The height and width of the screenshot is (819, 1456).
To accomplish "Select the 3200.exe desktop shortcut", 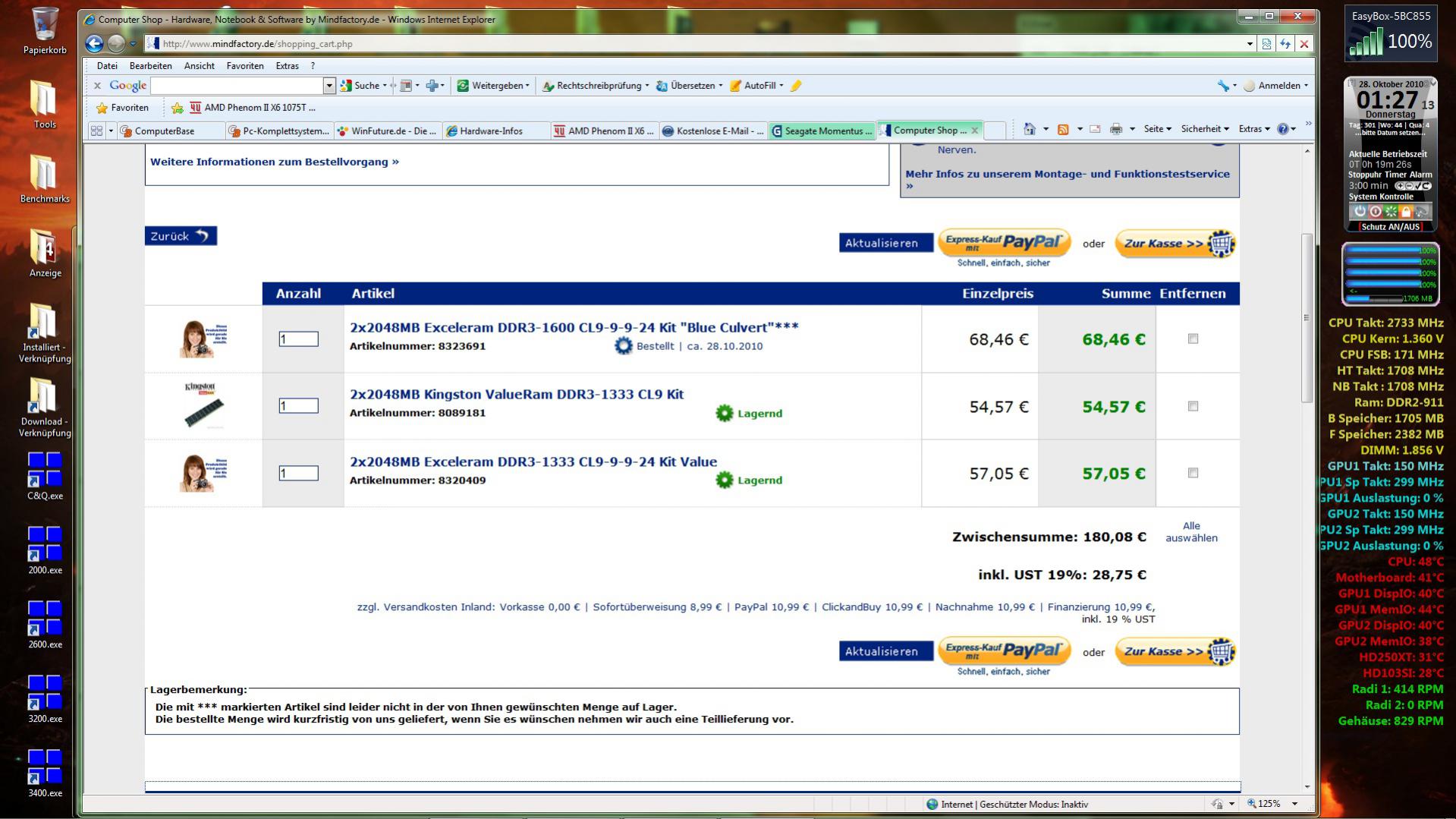I will [x=45, y=698].
